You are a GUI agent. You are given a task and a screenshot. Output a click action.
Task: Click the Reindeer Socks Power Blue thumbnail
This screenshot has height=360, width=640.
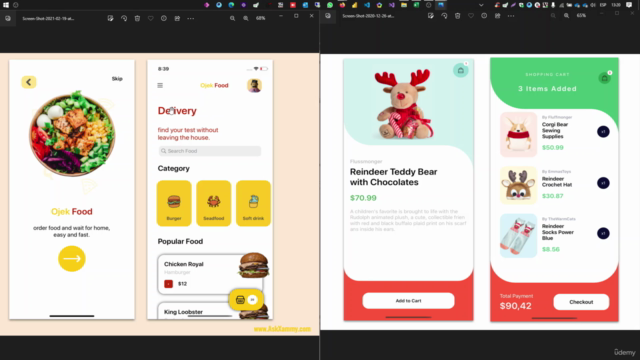point(518,236)
